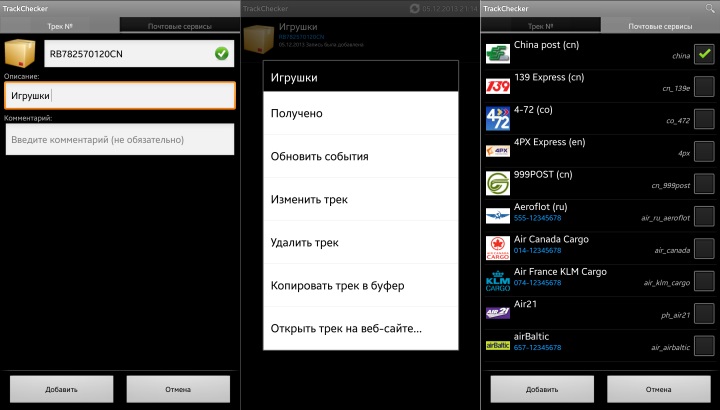Select Почтовые сервисы tab in the right panel
This screenshot has height=410, width=720.
660,26
